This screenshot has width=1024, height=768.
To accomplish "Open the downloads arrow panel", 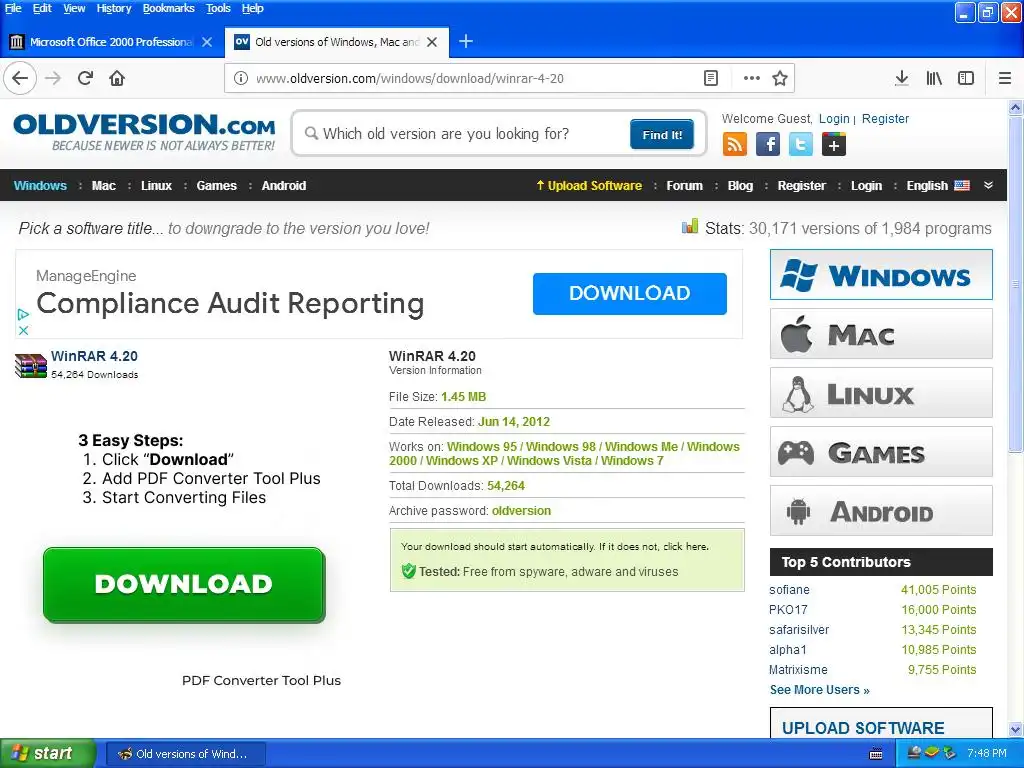I will (x=902, y=78).
